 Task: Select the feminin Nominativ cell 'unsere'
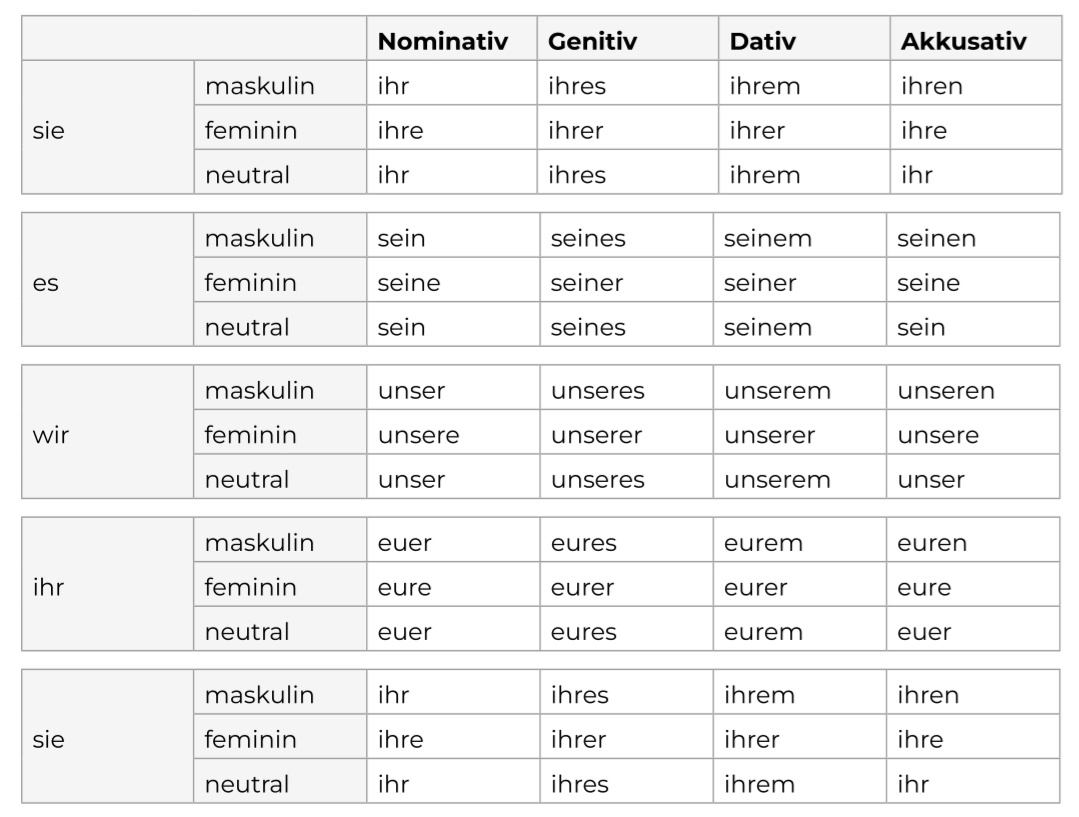click(x=418, y=435)
